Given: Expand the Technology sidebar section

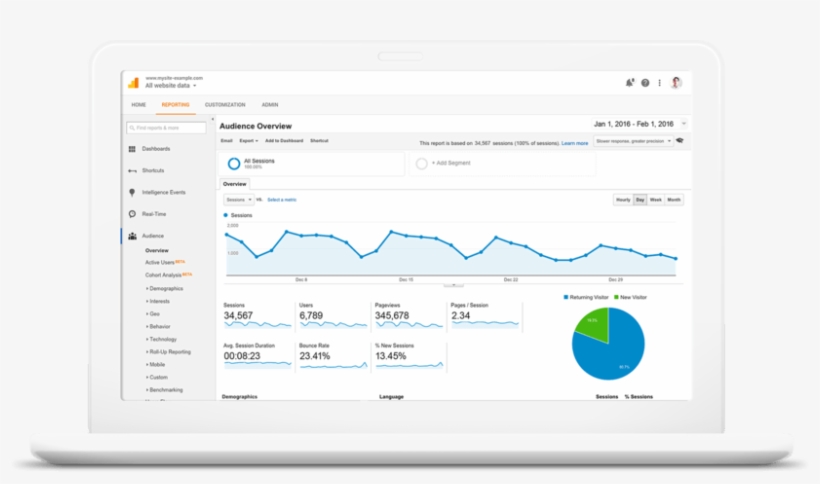Looking at the screenshot, I should (x=161, y=339).
